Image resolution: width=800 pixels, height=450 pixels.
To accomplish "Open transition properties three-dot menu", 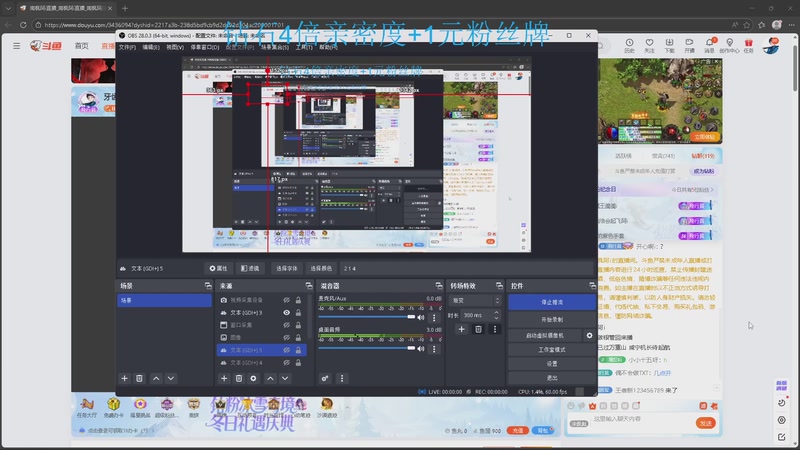I will coord(494,329).
